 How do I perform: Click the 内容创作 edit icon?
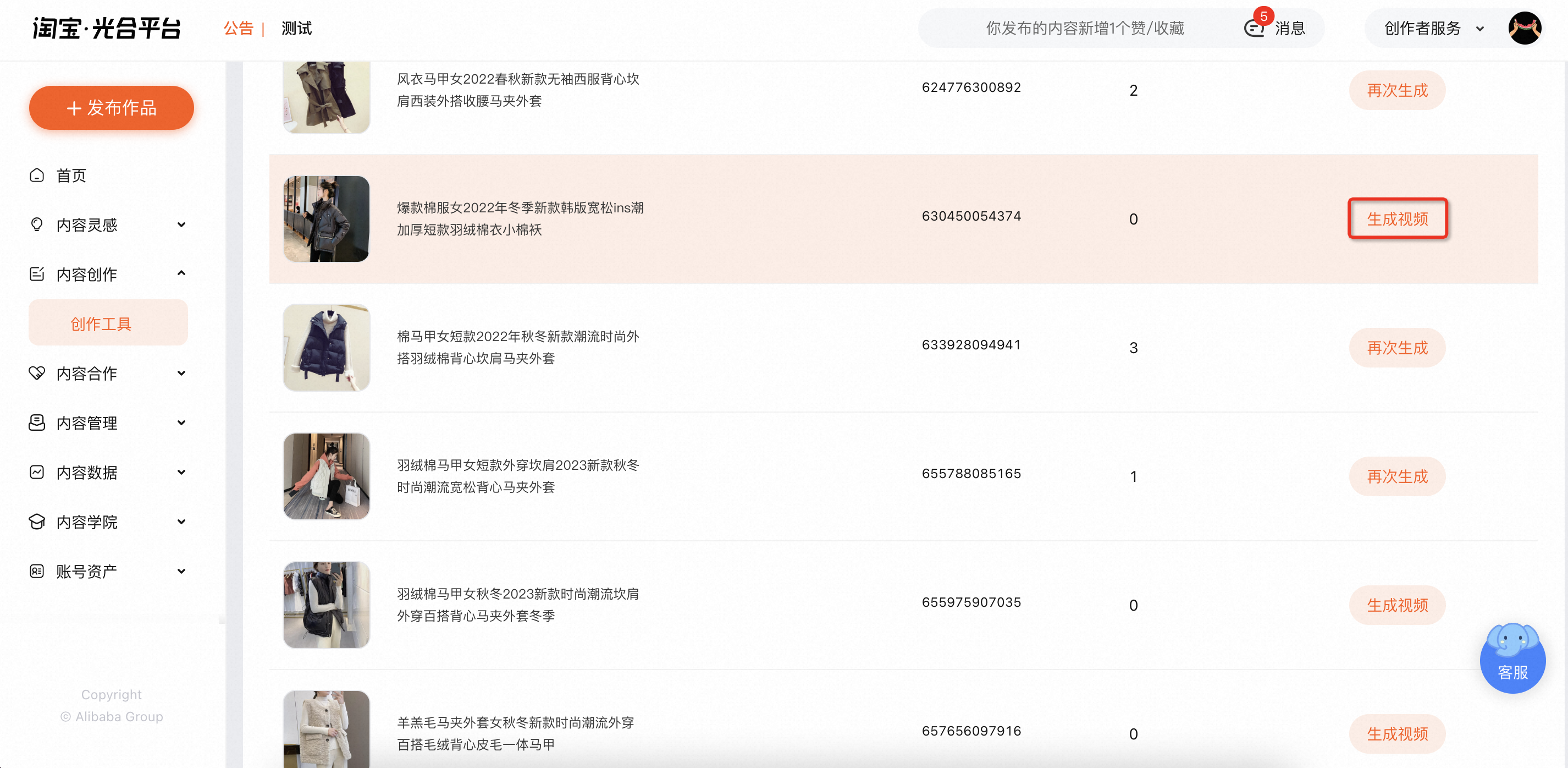[36, 274]
